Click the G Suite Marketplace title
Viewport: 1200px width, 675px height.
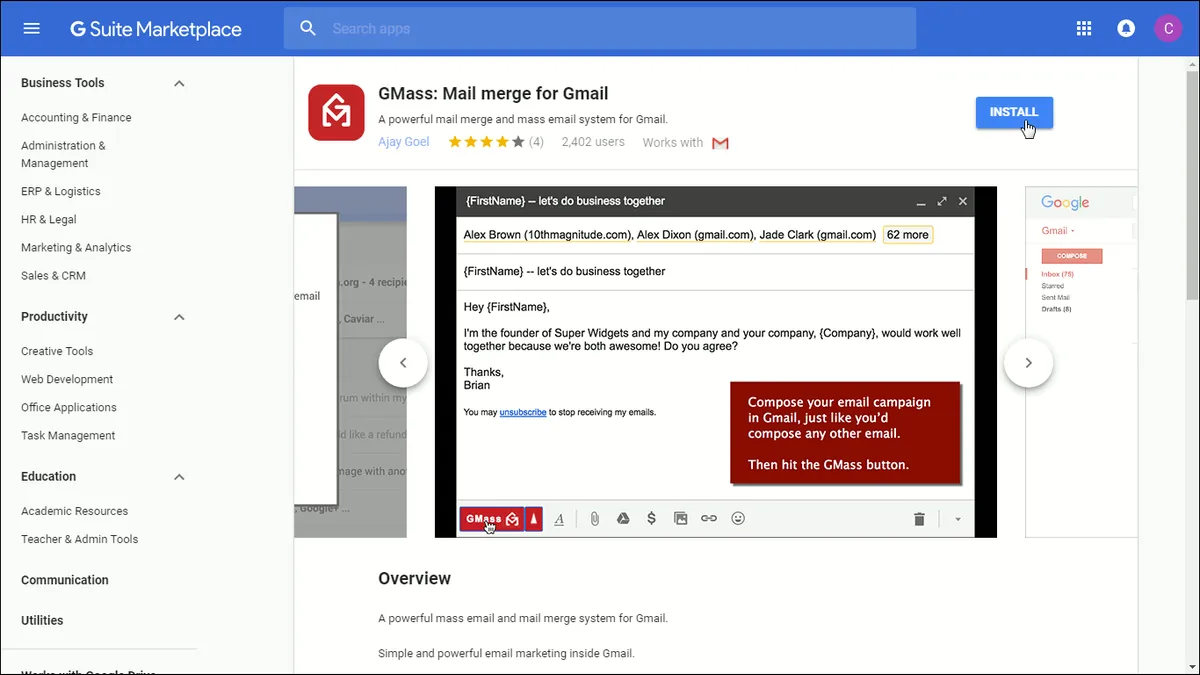[156, 29]
